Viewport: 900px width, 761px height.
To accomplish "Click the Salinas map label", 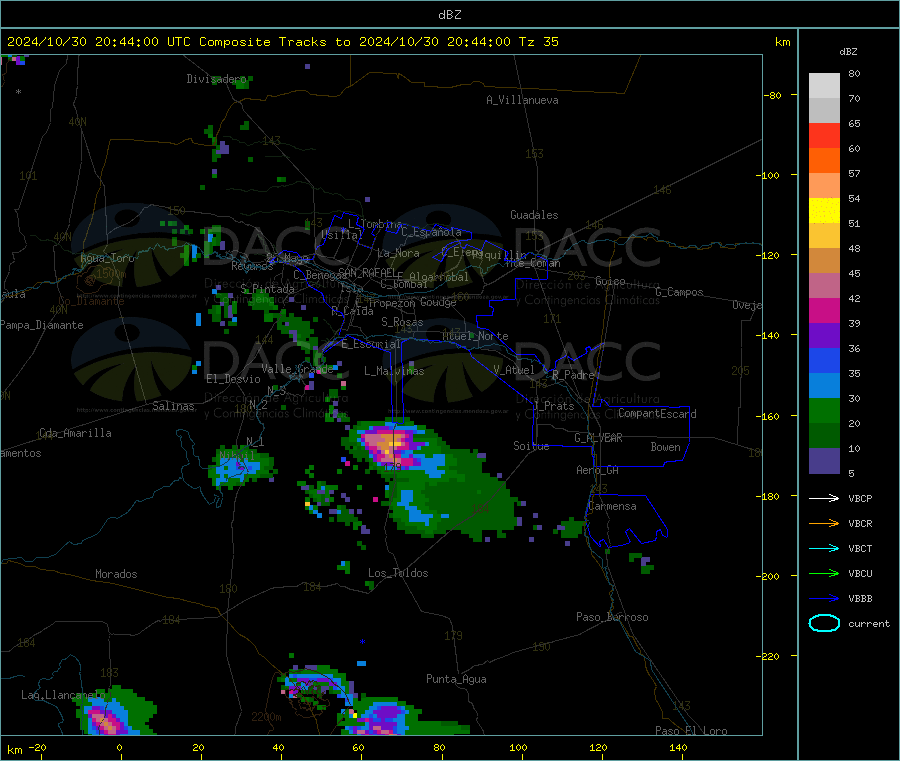I will click(173, 406).
